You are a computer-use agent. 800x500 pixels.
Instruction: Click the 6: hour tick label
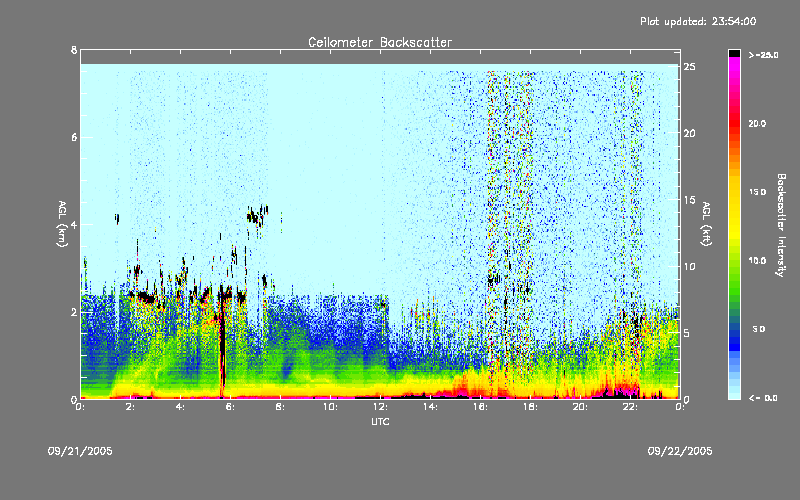[231, 407]
